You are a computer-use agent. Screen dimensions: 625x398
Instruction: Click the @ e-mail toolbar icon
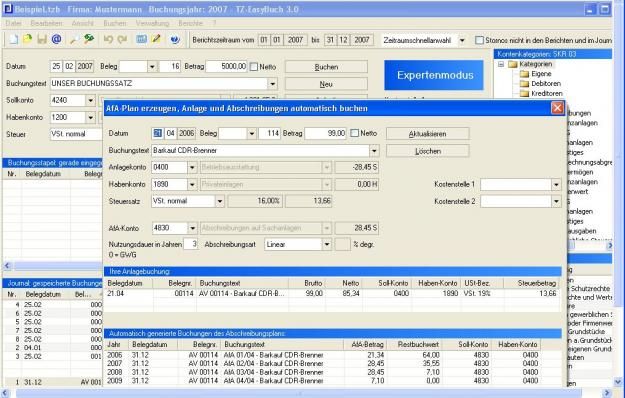[57, 39]
